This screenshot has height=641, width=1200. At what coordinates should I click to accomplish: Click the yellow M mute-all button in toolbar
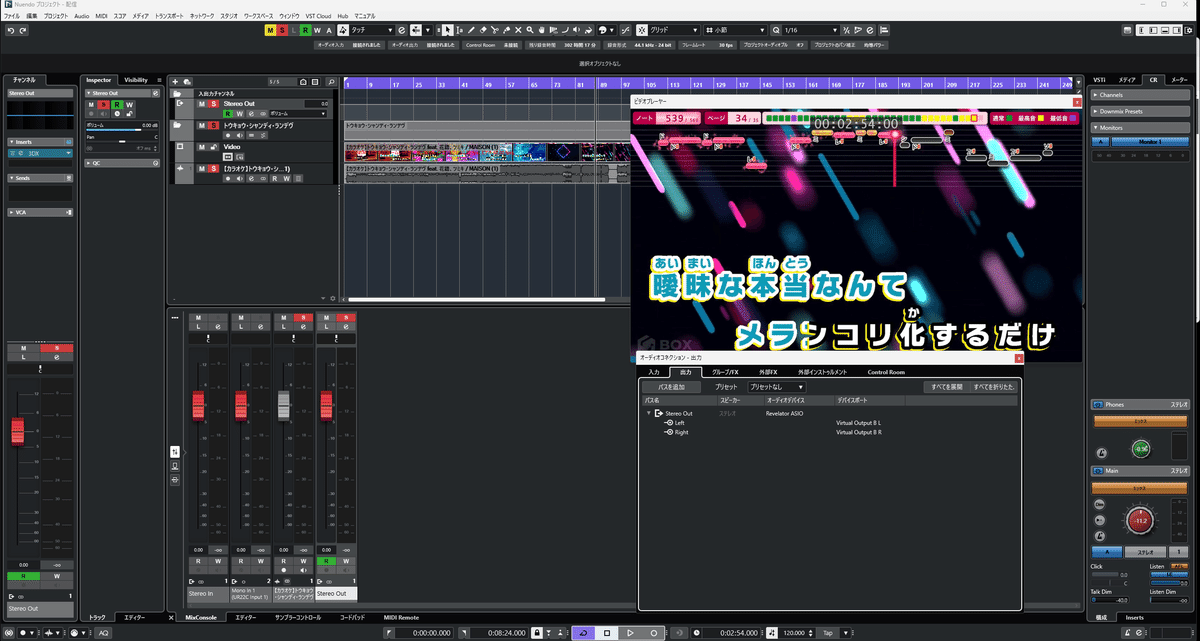270,31
